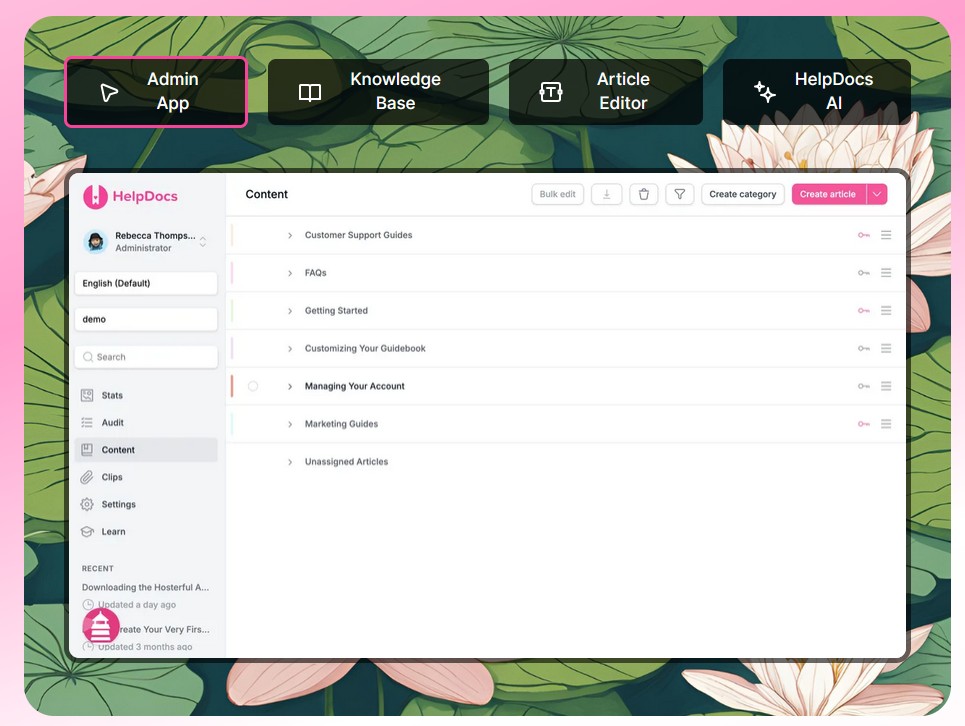Click the Customer Support Guides category name
Screen dimensions: 965x726
click(x=359, y=235)
